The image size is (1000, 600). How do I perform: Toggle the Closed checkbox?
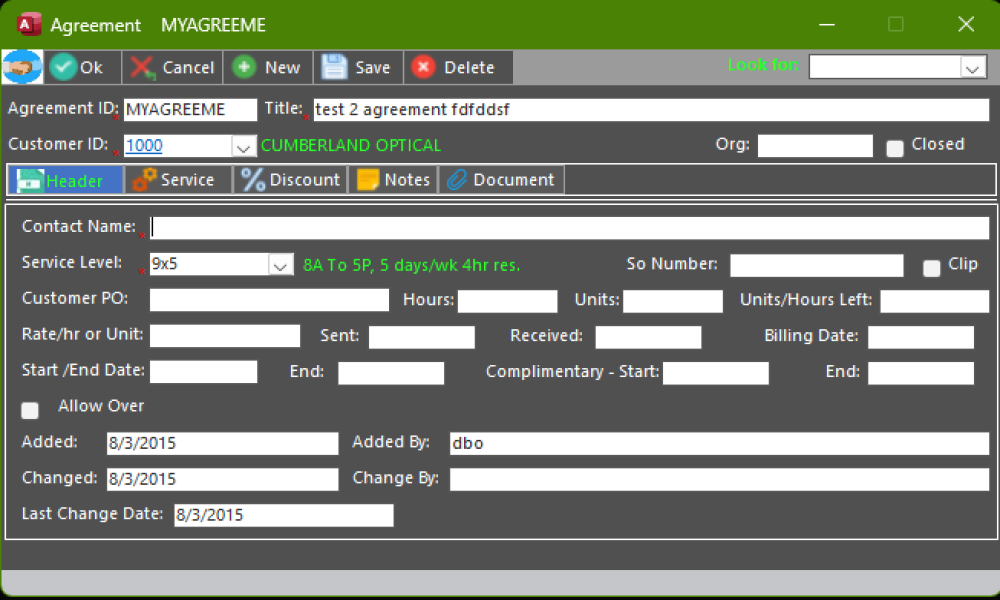(x=895, y=148)
